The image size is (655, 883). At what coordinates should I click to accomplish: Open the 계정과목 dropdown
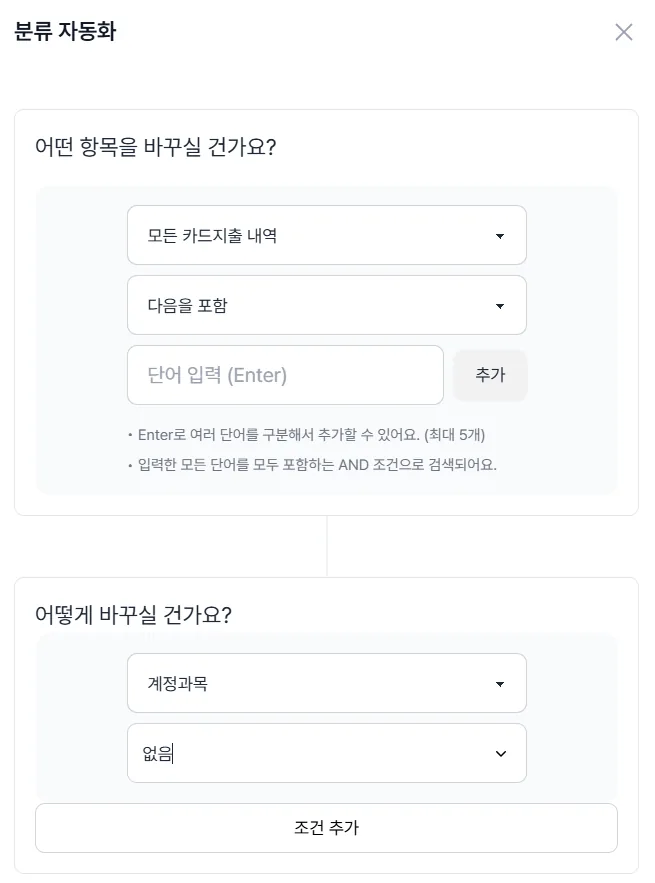point(327,683)
